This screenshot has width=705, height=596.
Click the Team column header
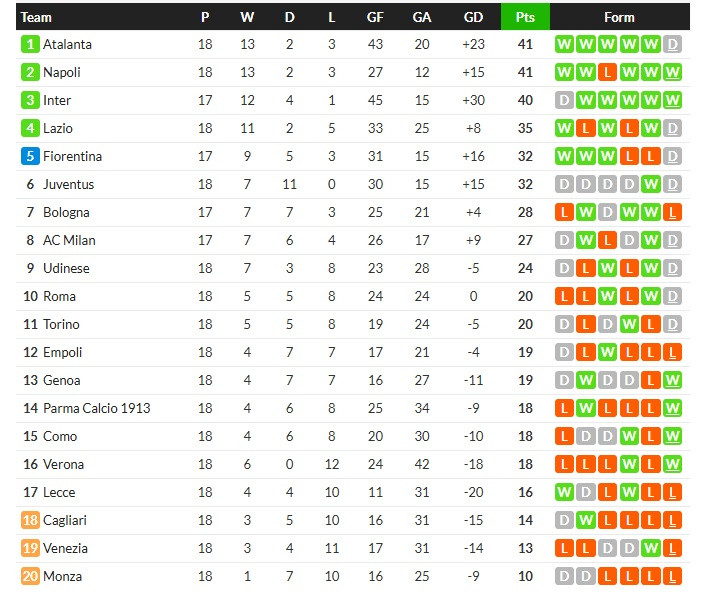click(x=37, y=17)
